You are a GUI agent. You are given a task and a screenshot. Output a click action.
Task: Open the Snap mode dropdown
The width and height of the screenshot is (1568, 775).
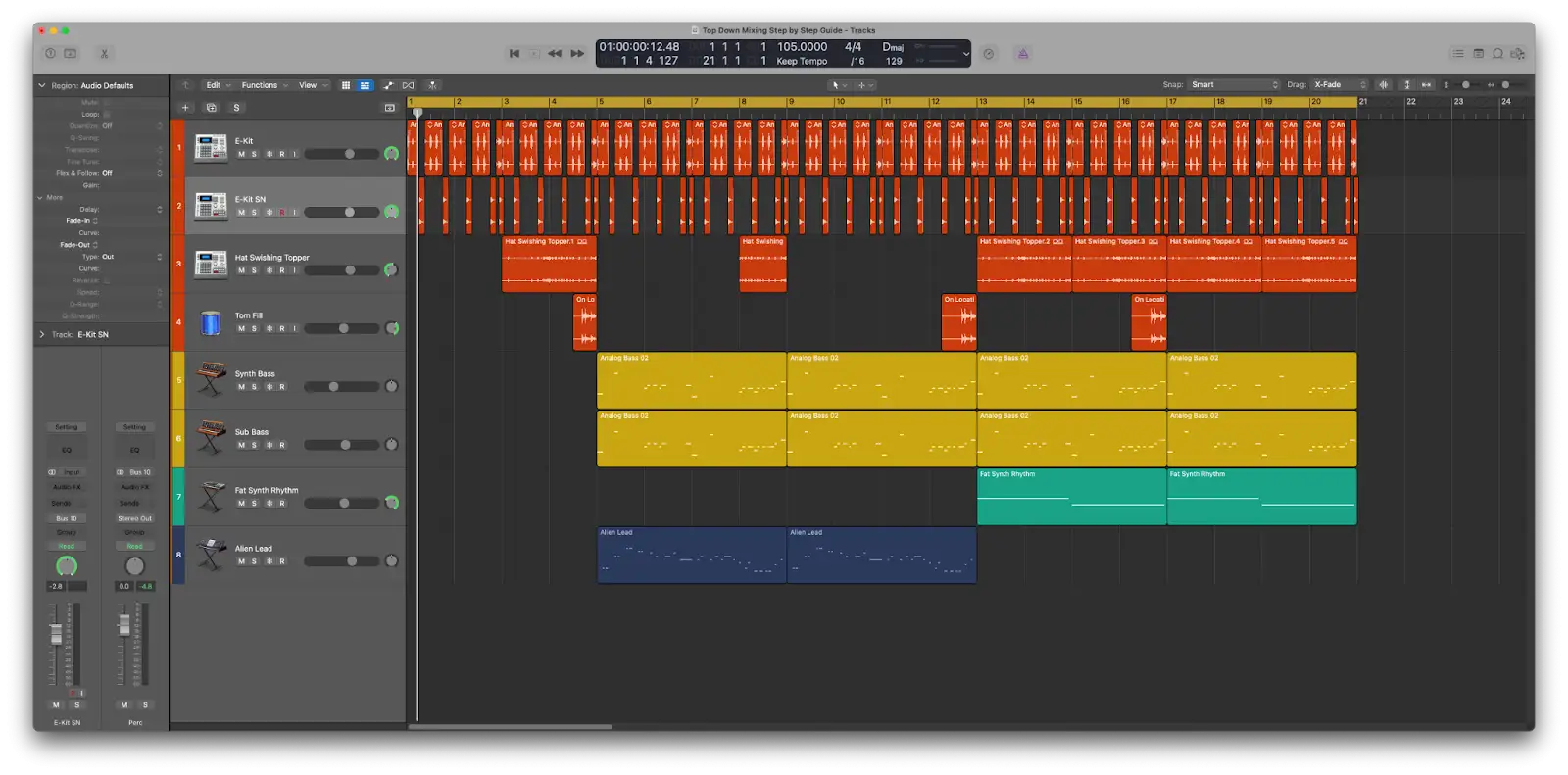pos(1233,85)
